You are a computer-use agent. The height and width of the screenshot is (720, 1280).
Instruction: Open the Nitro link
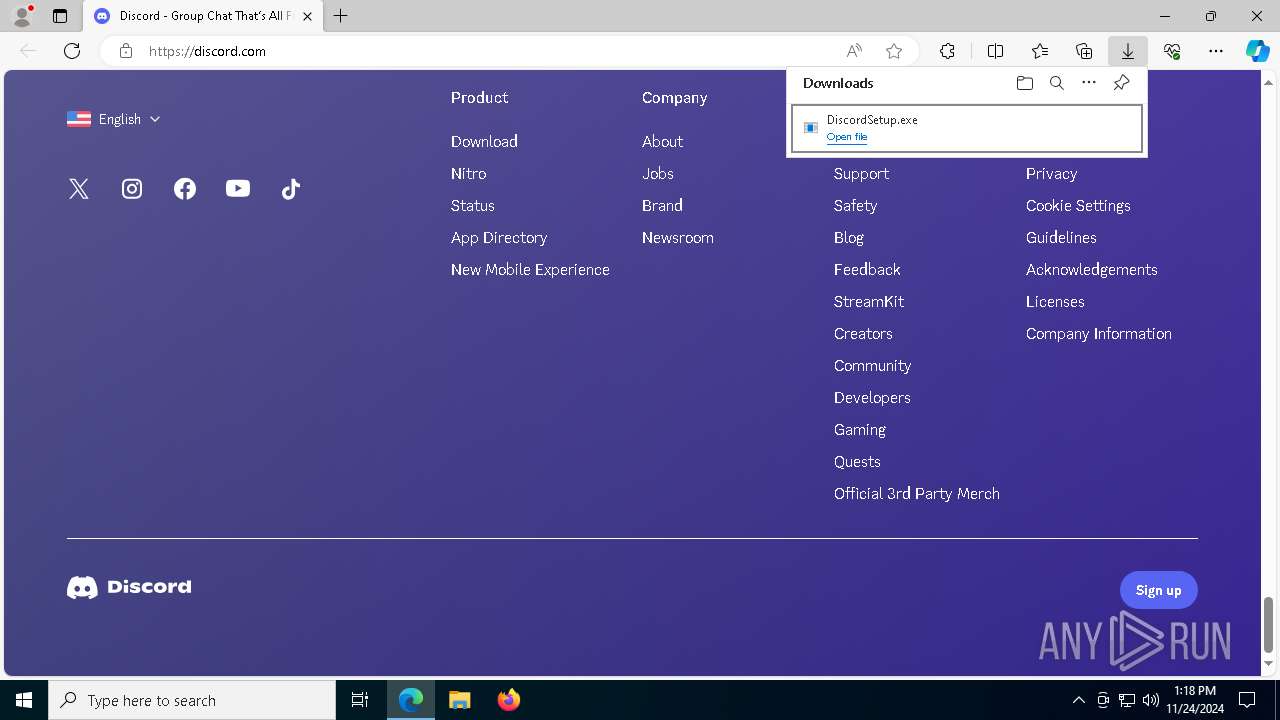(x=468, y=173)
